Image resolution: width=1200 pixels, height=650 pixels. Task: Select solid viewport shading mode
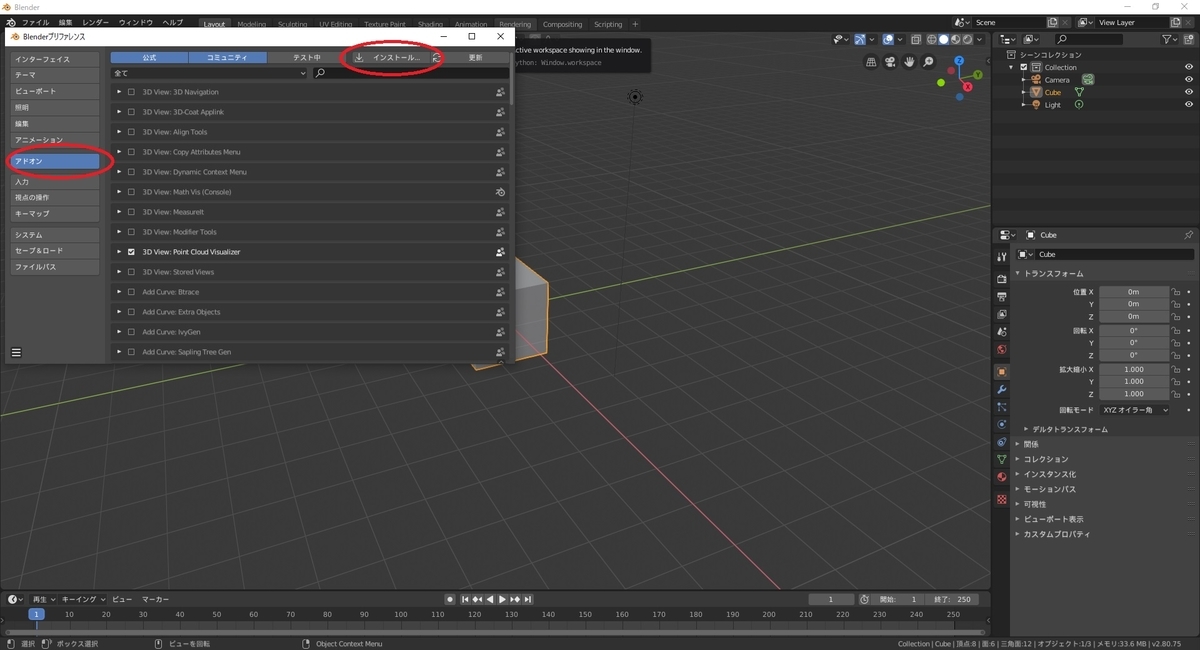click(x=943, y=39)
